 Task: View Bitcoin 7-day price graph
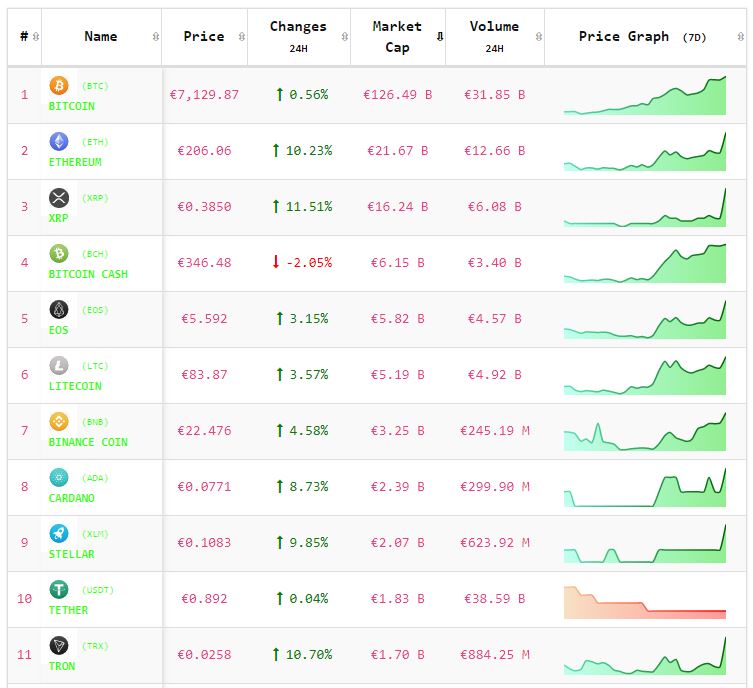(645, 96)
